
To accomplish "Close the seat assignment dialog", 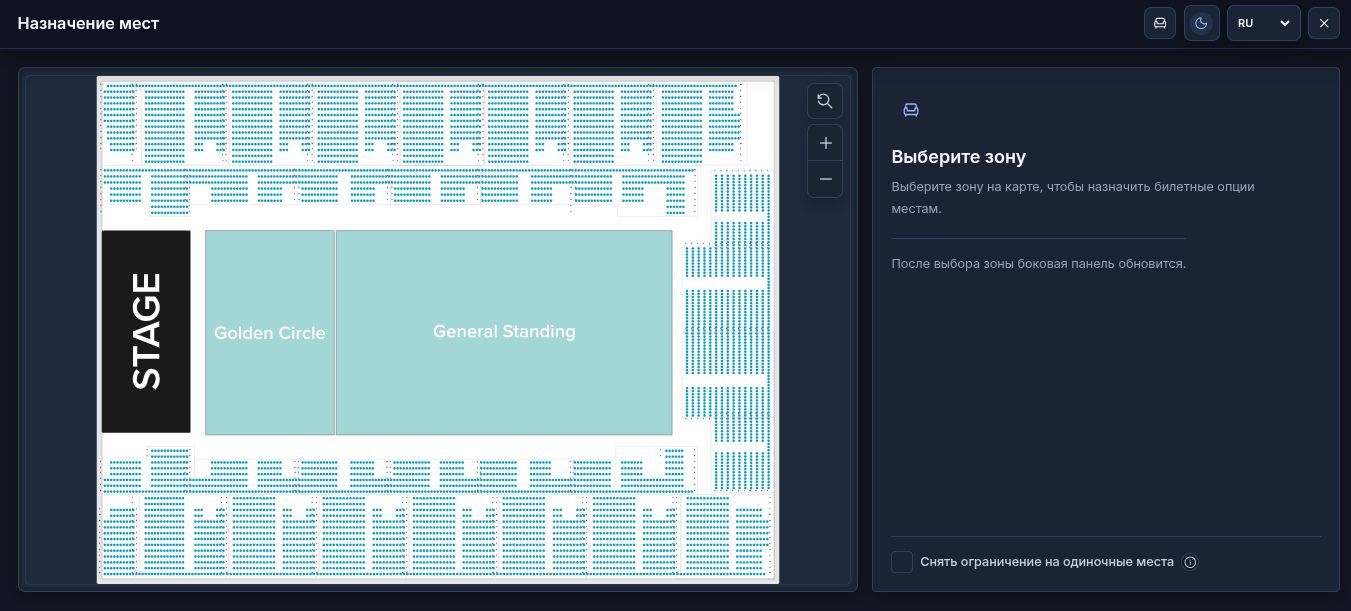I will click(1324, 23).
